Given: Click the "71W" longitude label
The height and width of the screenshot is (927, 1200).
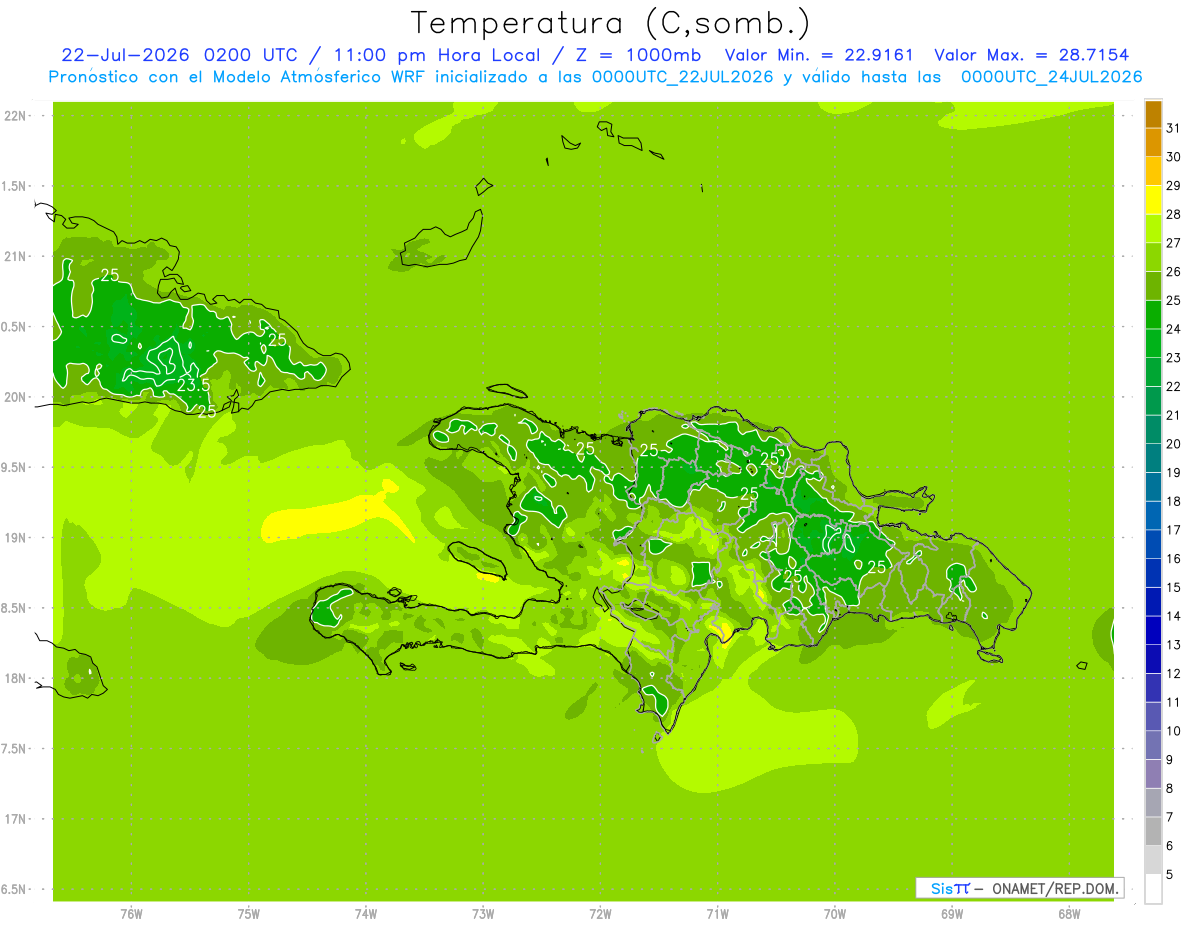Looking at the screenshot, I should tap(717, 914).
